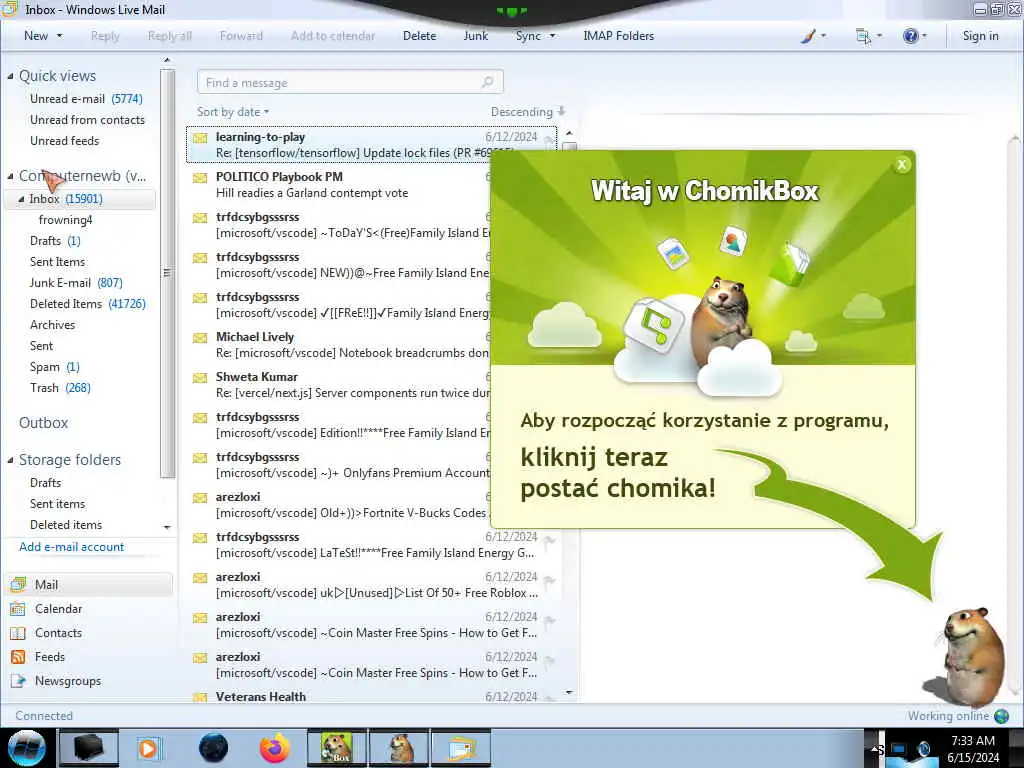Click the search magnifier in Find a message
Image resolution: width=1024 pixels, height=768 pixels.
coord(487,82)
